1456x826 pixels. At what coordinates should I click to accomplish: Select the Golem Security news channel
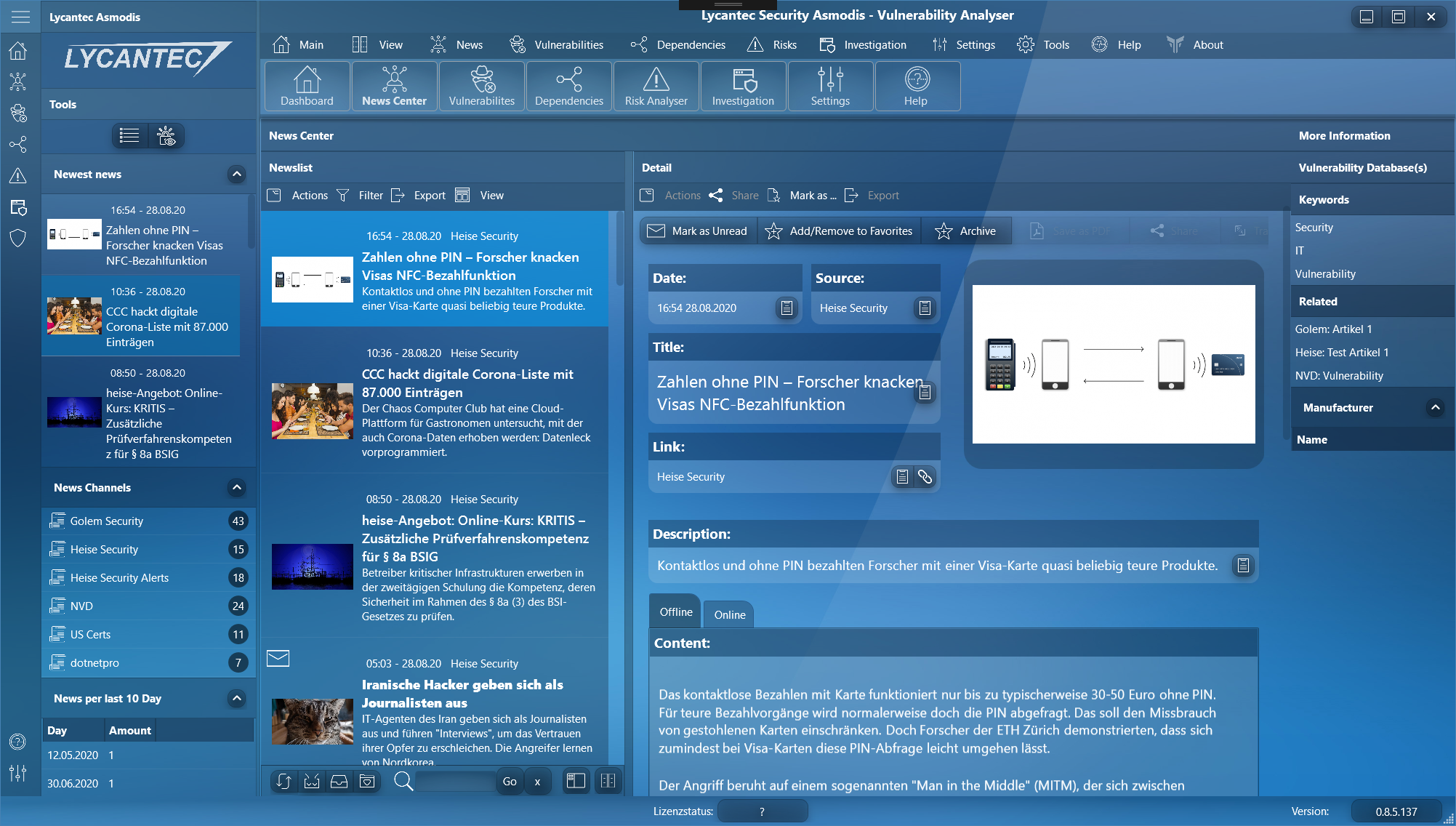[107, 521]
